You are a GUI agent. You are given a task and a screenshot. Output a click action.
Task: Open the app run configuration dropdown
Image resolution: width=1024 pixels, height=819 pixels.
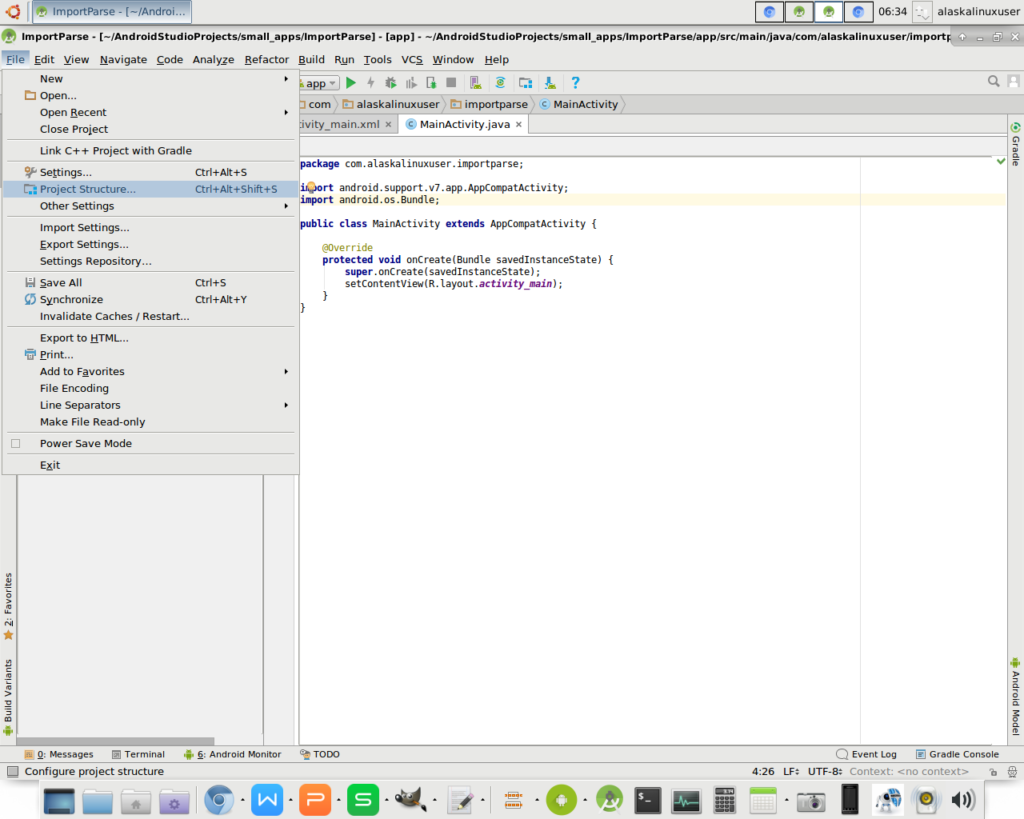tap(321, 84)
